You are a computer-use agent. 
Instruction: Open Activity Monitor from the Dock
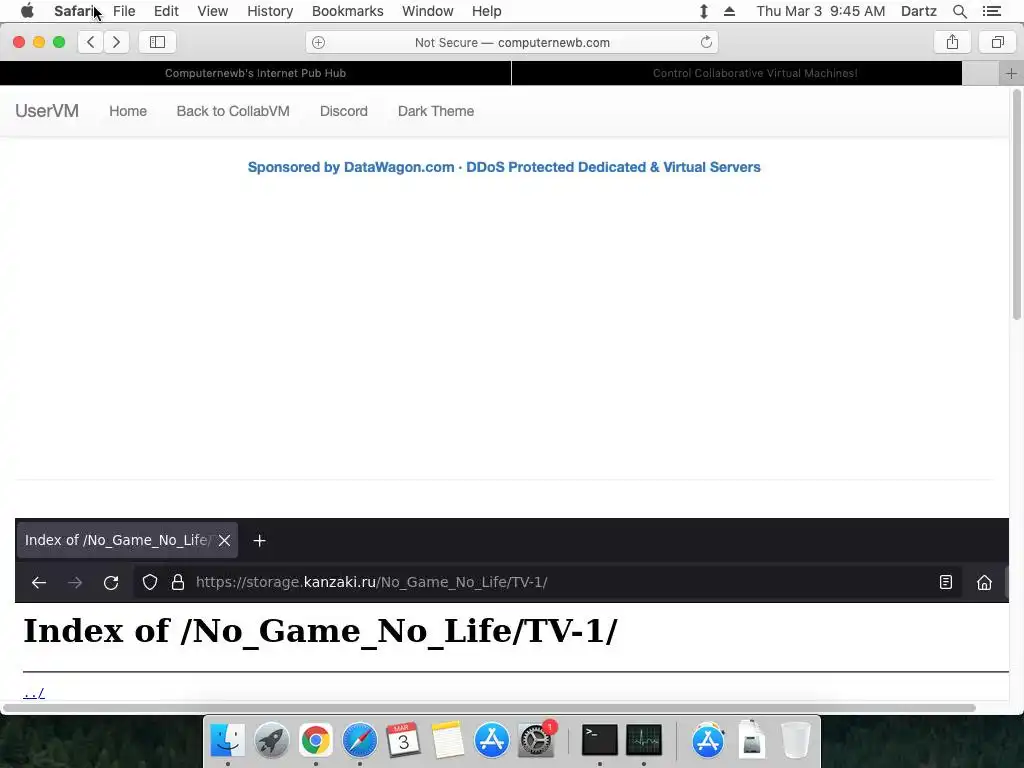point(644,740)
